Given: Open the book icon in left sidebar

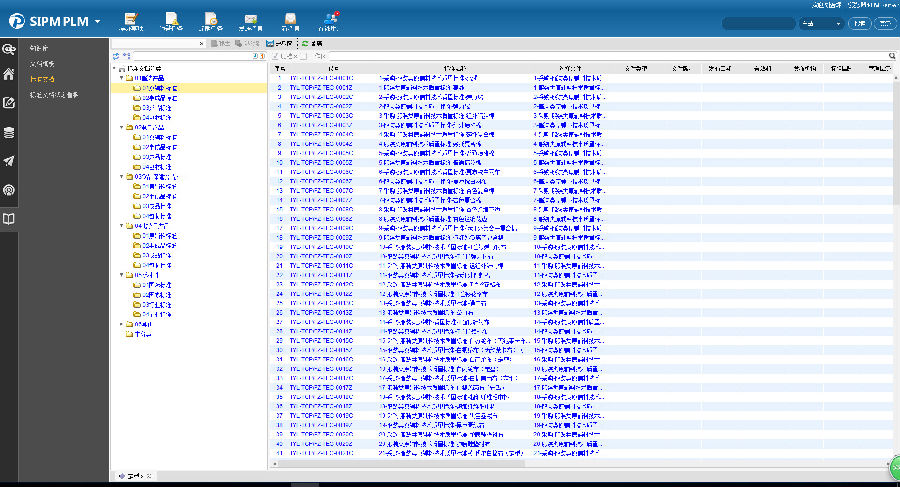Looking at the screenshot, I should [9, 218].
